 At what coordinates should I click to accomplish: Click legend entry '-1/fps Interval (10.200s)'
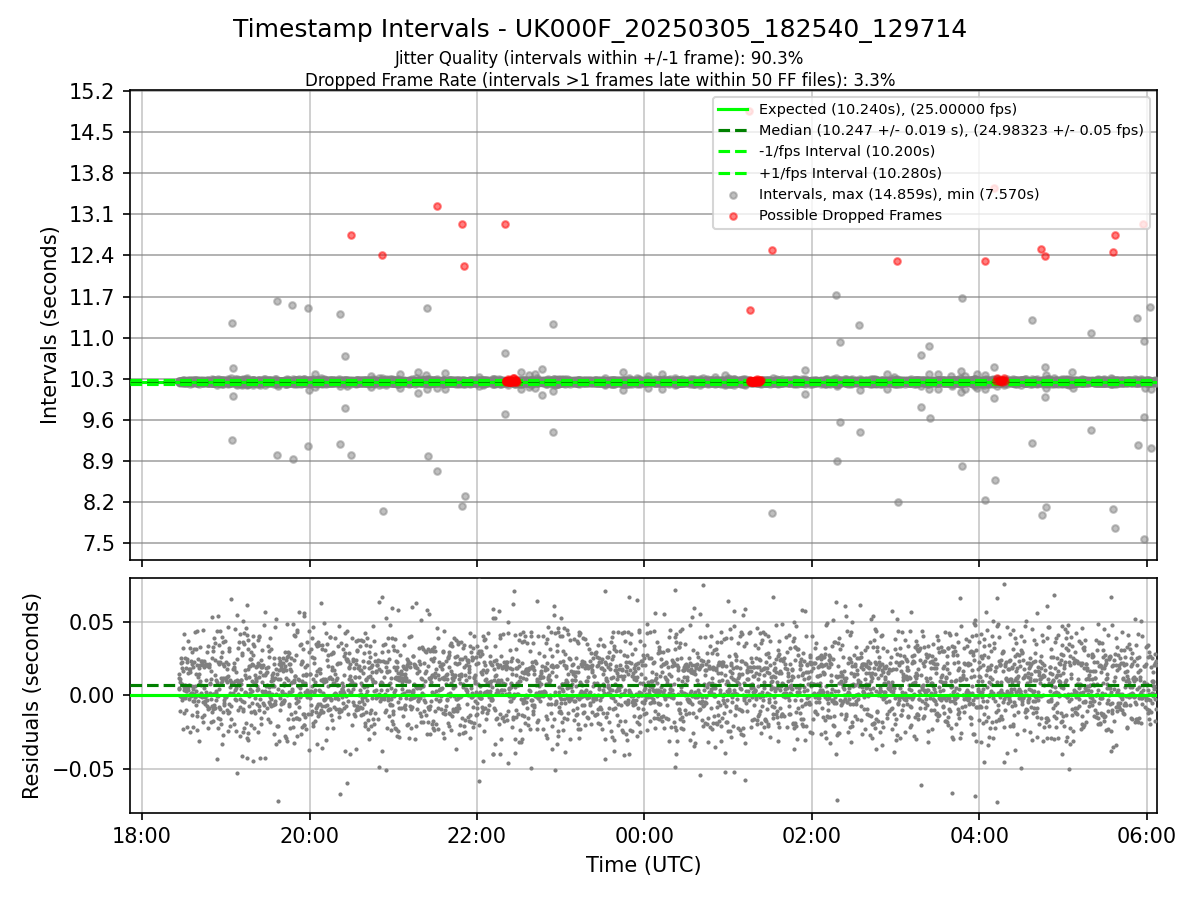point(847,151)
